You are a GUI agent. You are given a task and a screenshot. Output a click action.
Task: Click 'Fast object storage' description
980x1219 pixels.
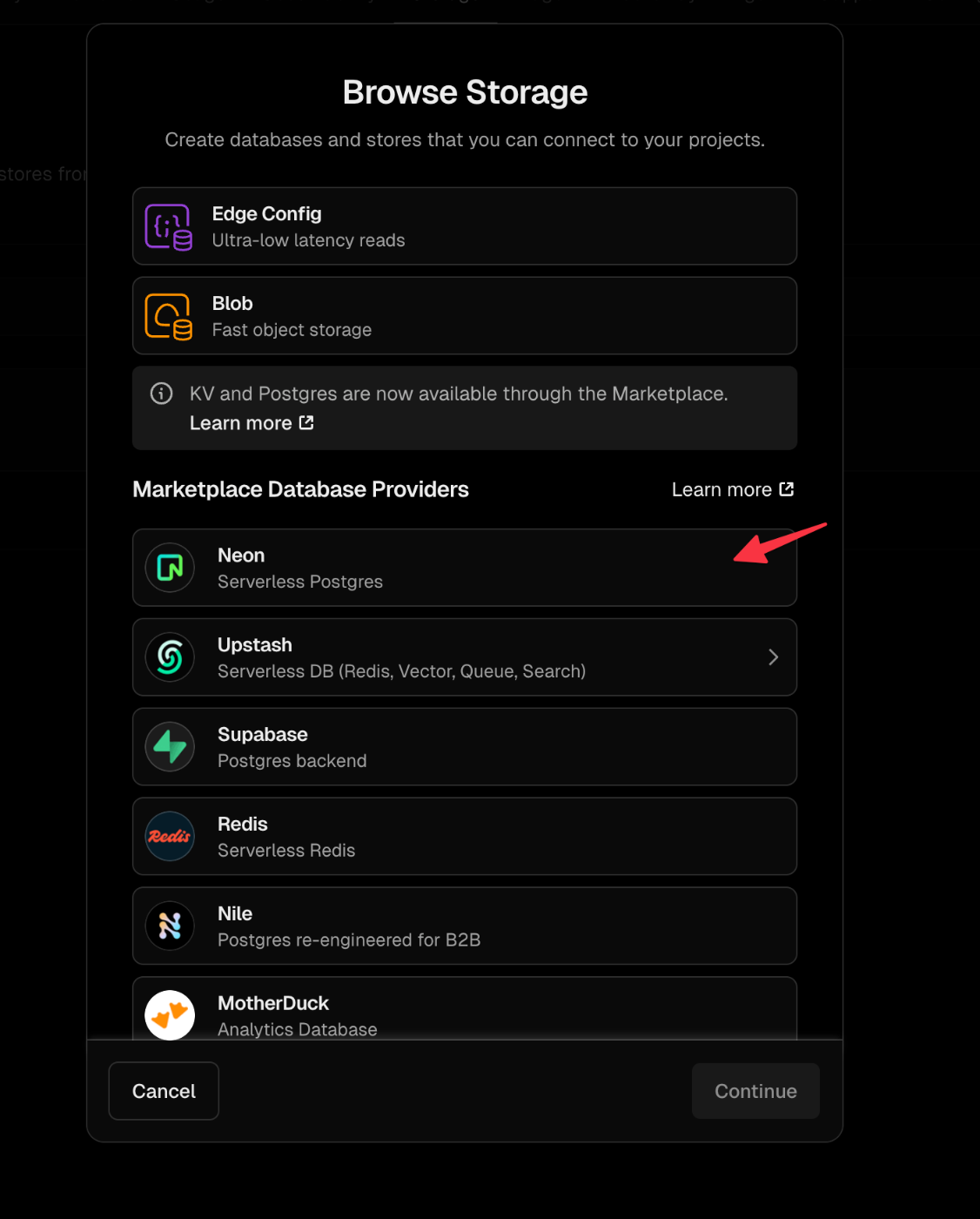(x=292, y=330)
